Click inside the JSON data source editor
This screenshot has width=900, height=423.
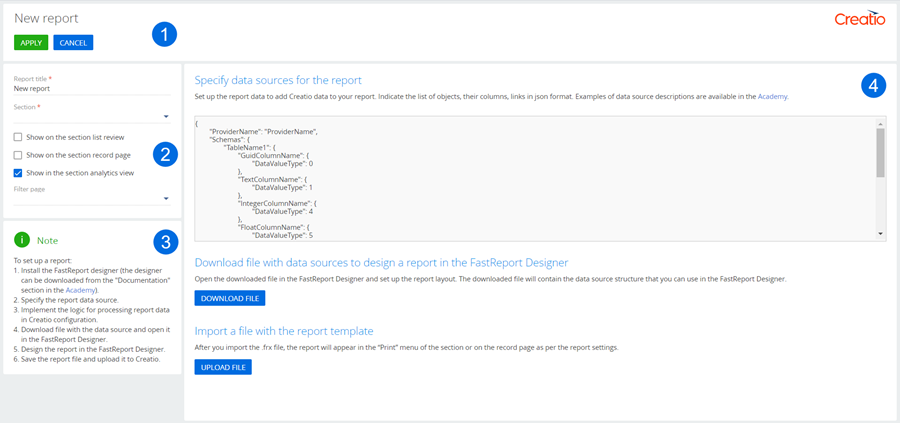pos(530,178)
